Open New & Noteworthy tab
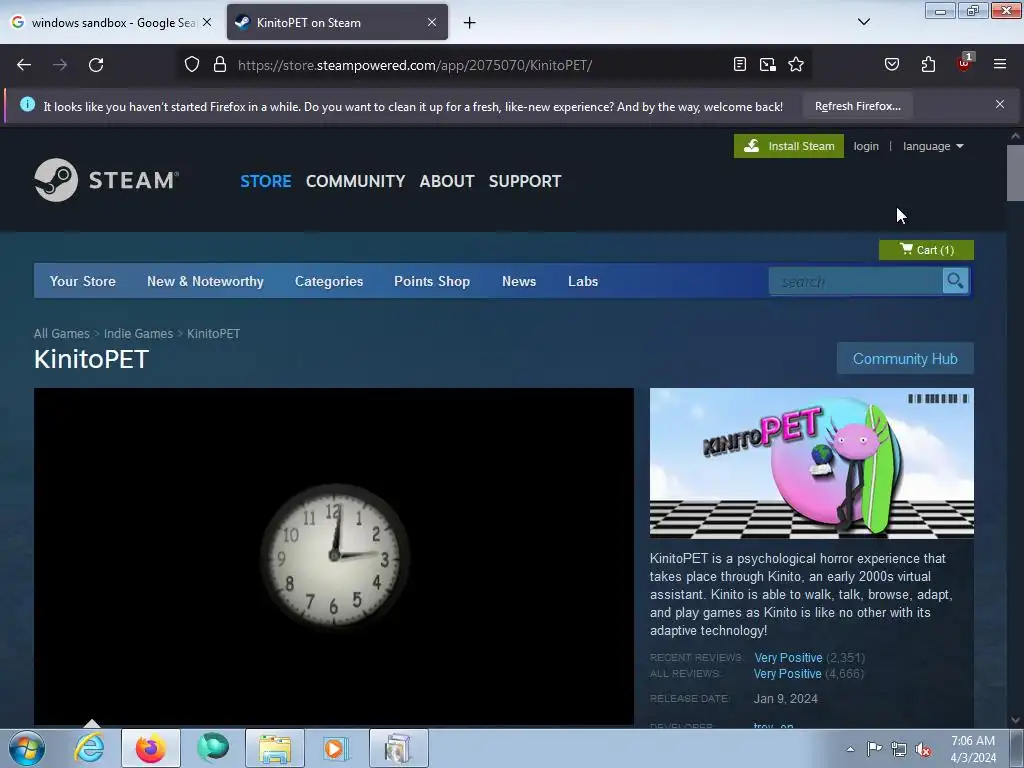1024x768 pixels. 205,281
